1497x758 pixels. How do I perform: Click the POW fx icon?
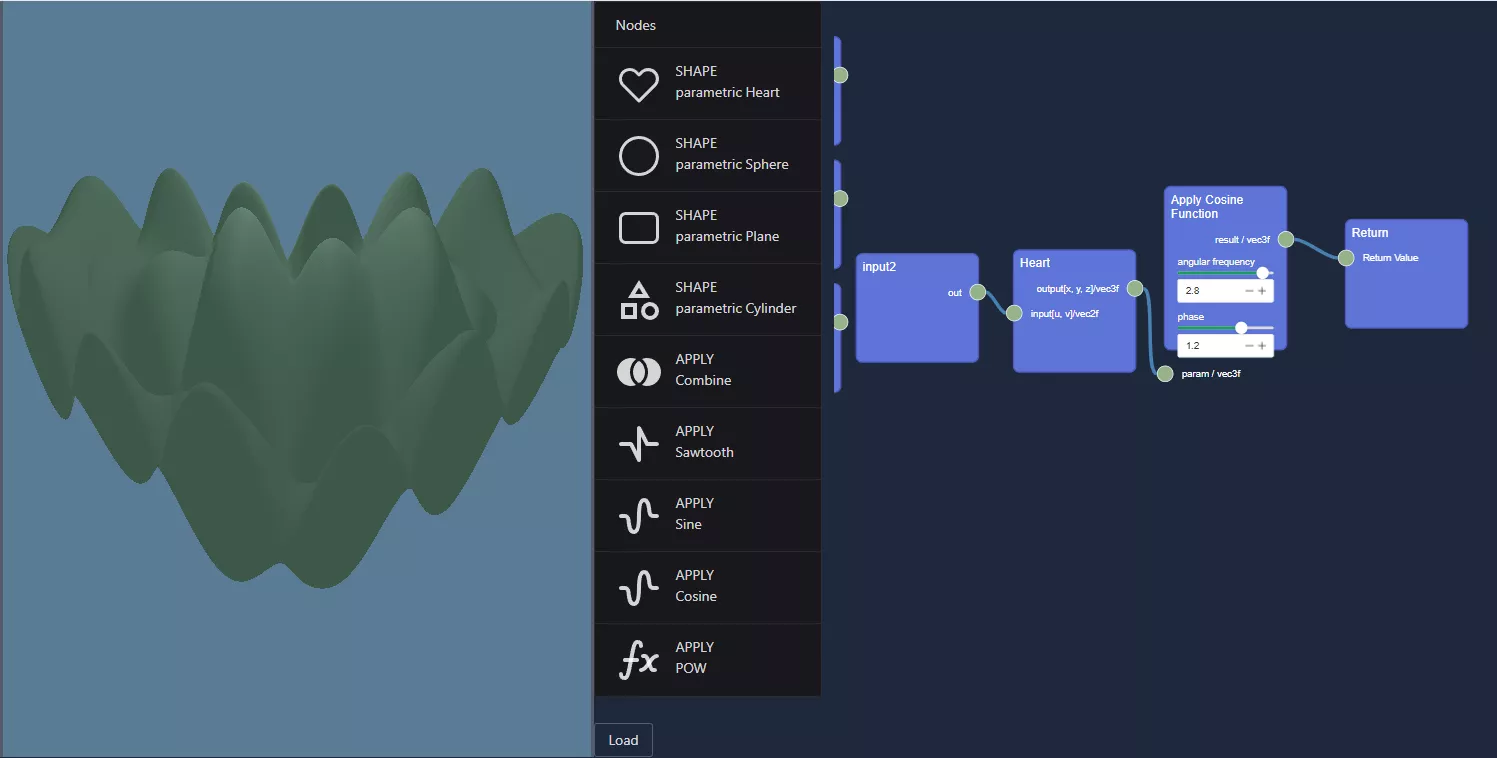(638, 660)
